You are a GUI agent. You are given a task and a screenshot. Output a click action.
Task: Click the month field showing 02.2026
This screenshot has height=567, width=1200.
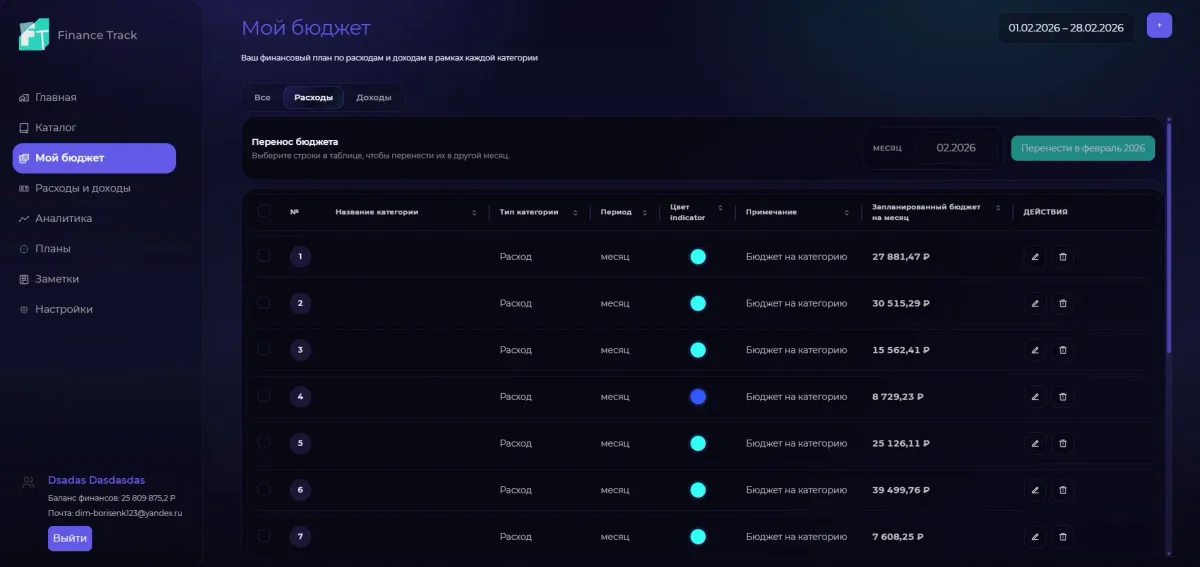[x=956, y=148]
